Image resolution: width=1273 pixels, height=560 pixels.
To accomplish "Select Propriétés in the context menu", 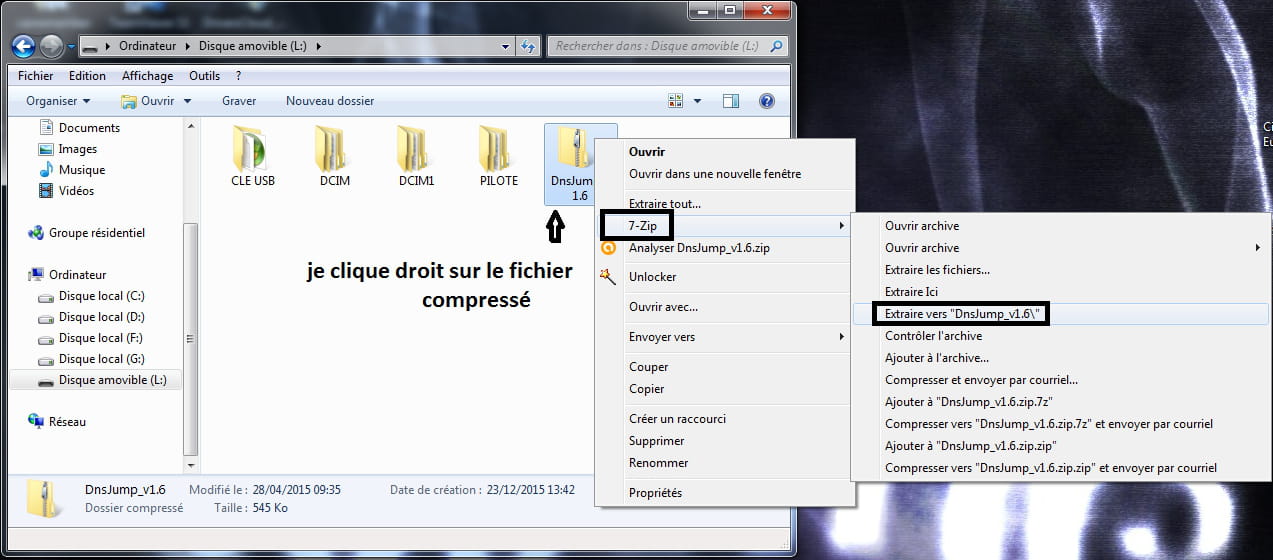I will click(x=655, y=493).
